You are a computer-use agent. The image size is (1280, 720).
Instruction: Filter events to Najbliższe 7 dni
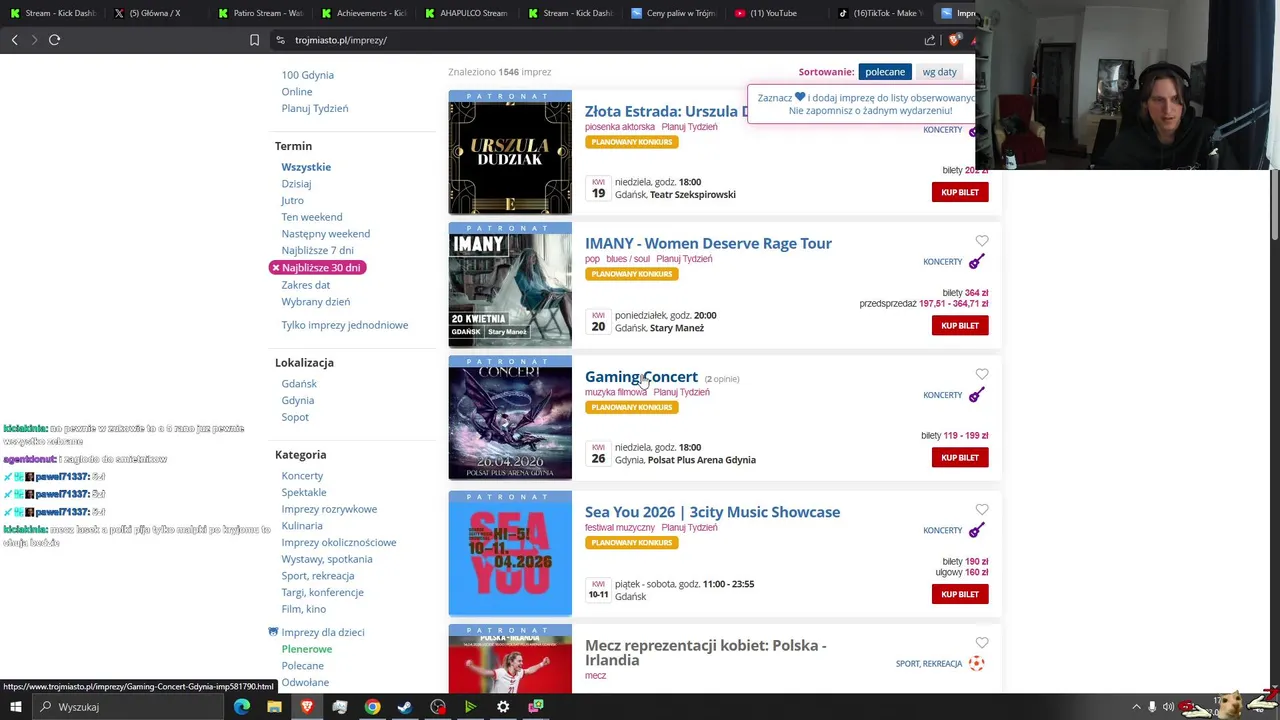[318, 250]
